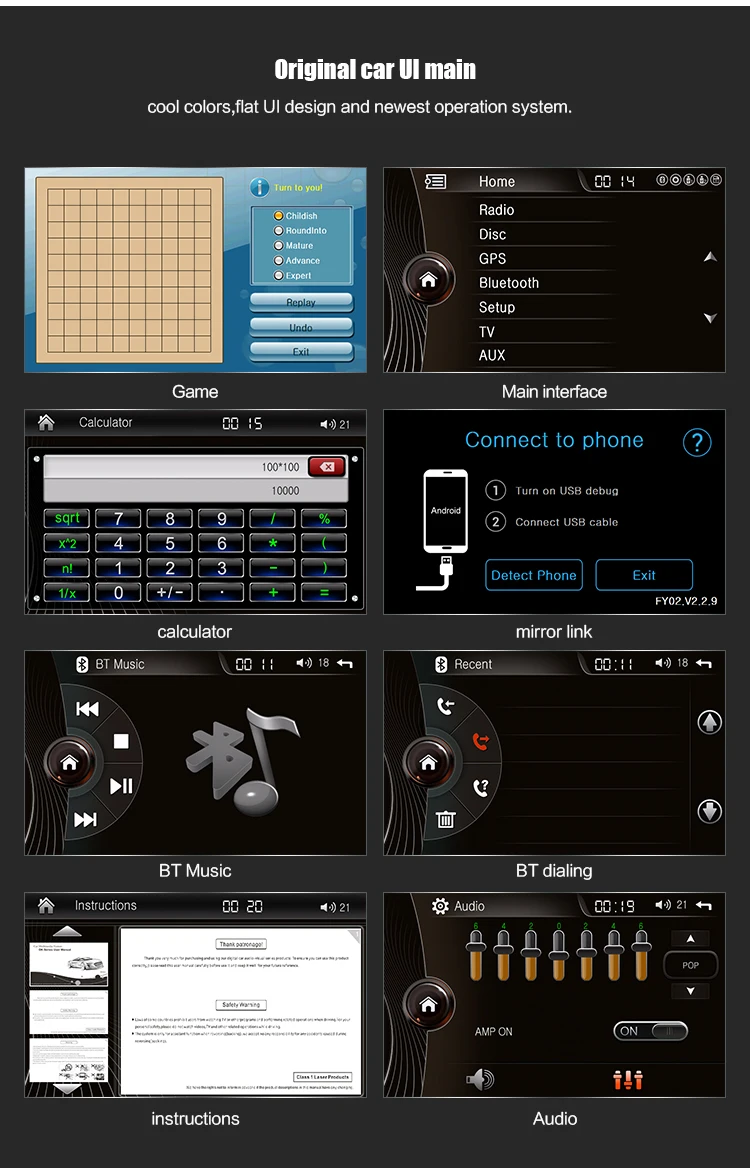Select RoundInto difficulty radio button
Viewport: 750px width, 1168px height.
click(279, 230)
